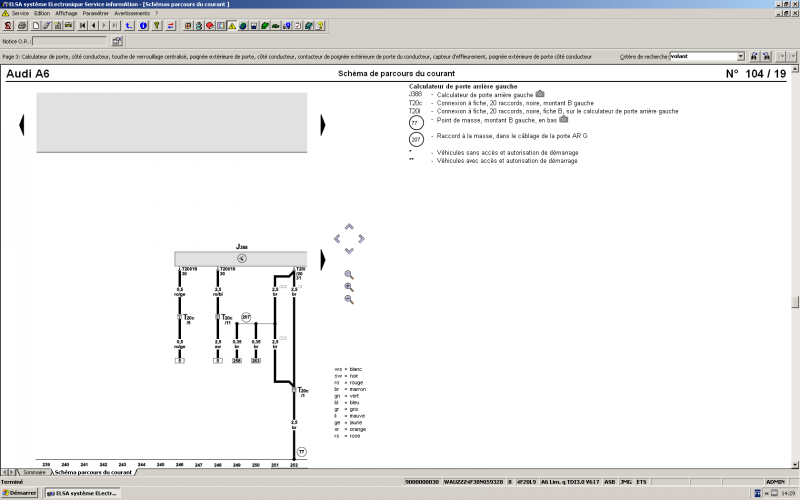The height and width of the screenshot is (500, 800).
Task: Click the search criteria field containing 'volant'
Action: 703,56
